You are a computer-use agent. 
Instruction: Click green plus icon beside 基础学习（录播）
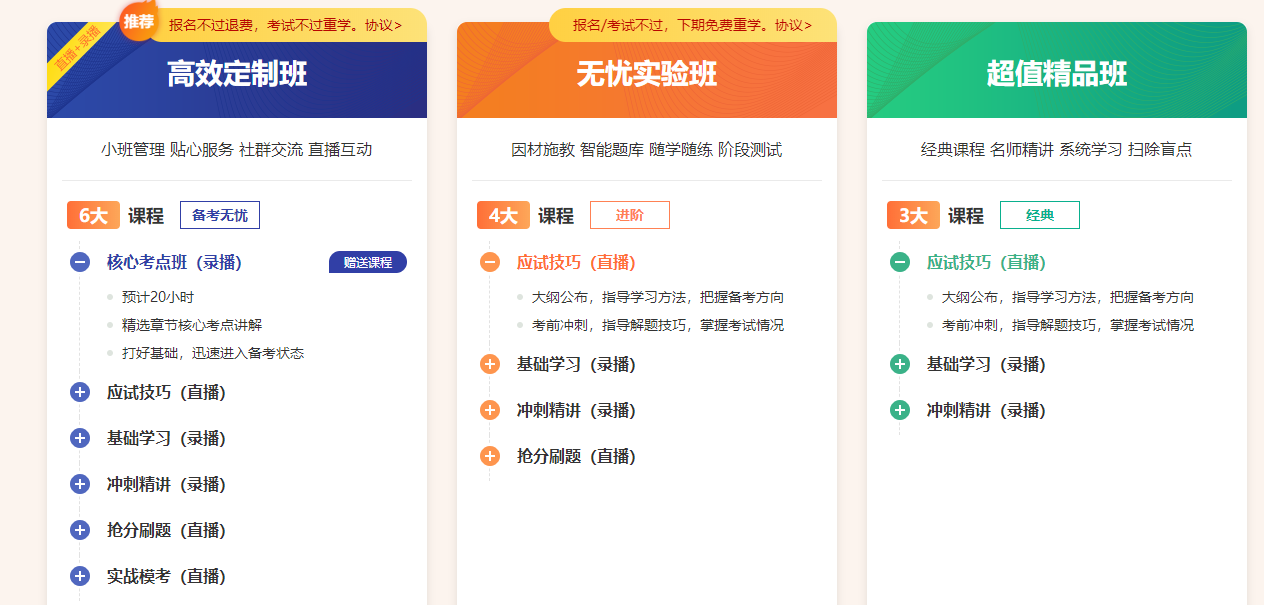[900, 364]
